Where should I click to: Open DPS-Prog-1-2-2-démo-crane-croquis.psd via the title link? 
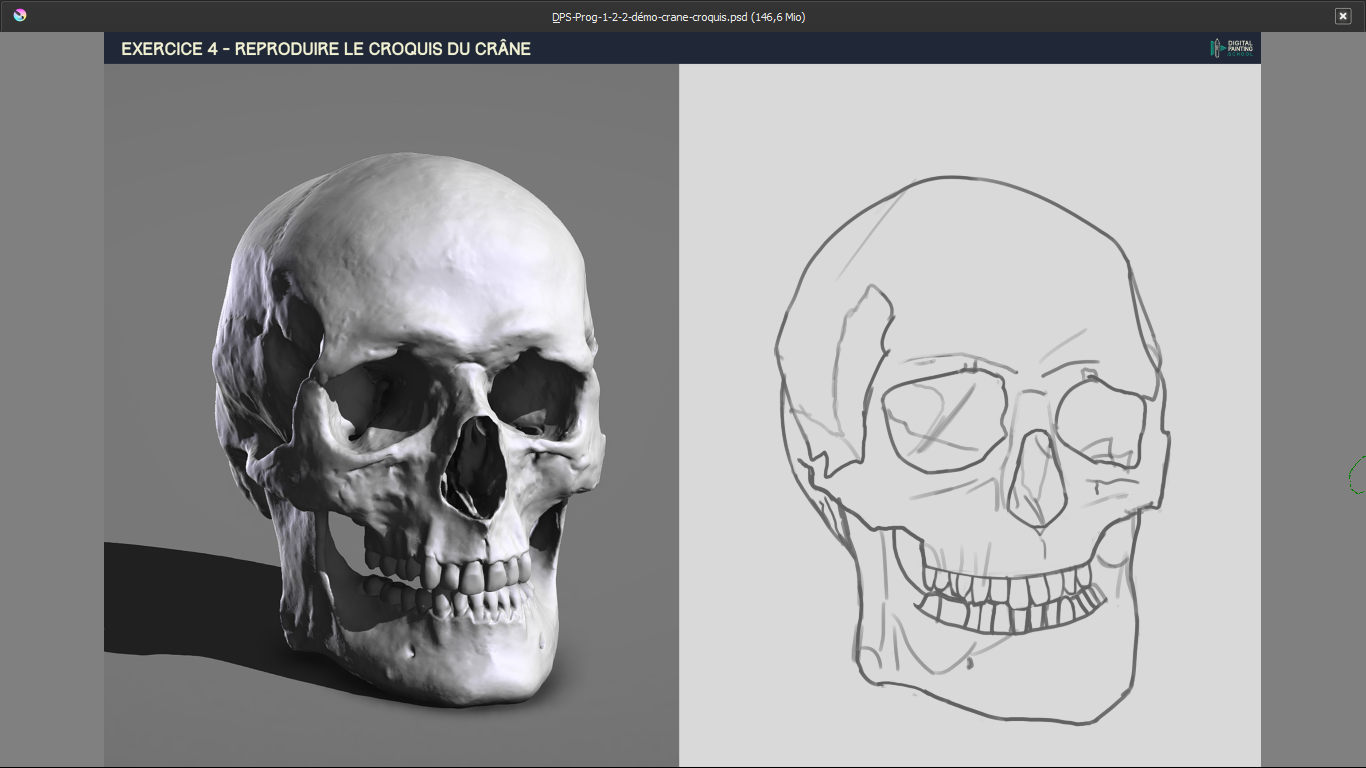(x=650, y=17)
